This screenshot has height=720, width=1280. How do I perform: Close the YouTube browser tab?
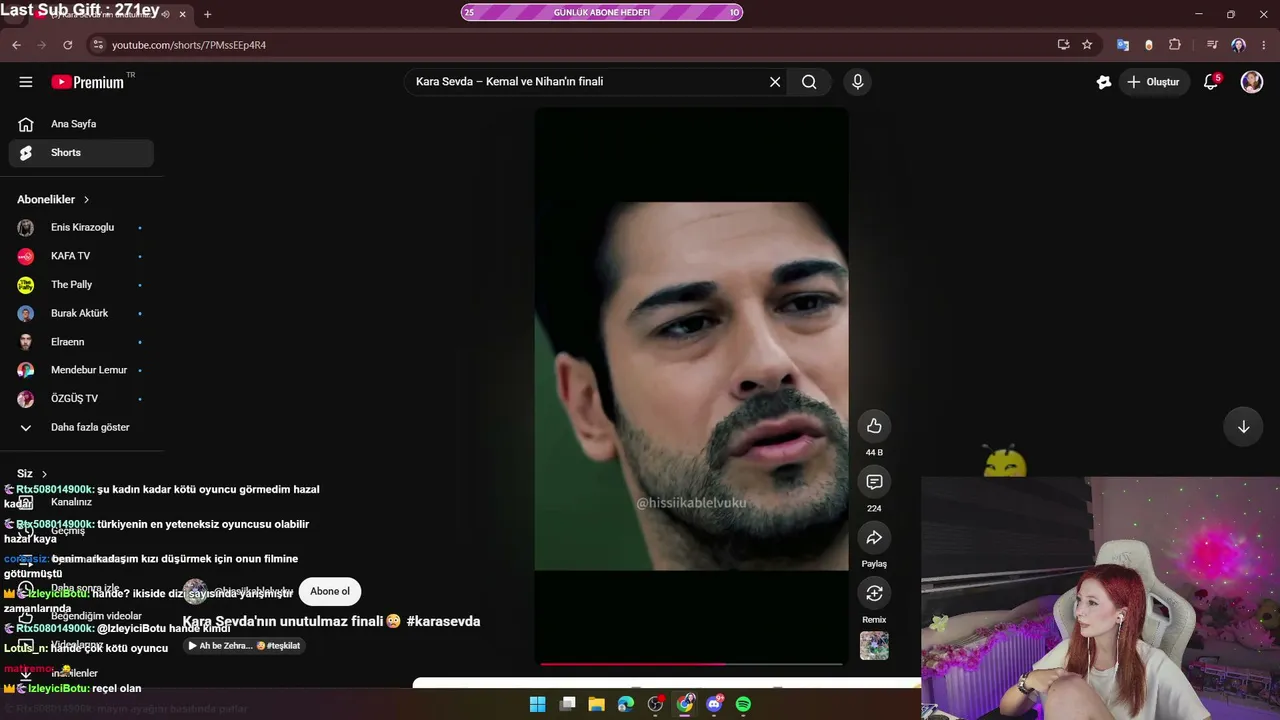click(x=182, y=14)
